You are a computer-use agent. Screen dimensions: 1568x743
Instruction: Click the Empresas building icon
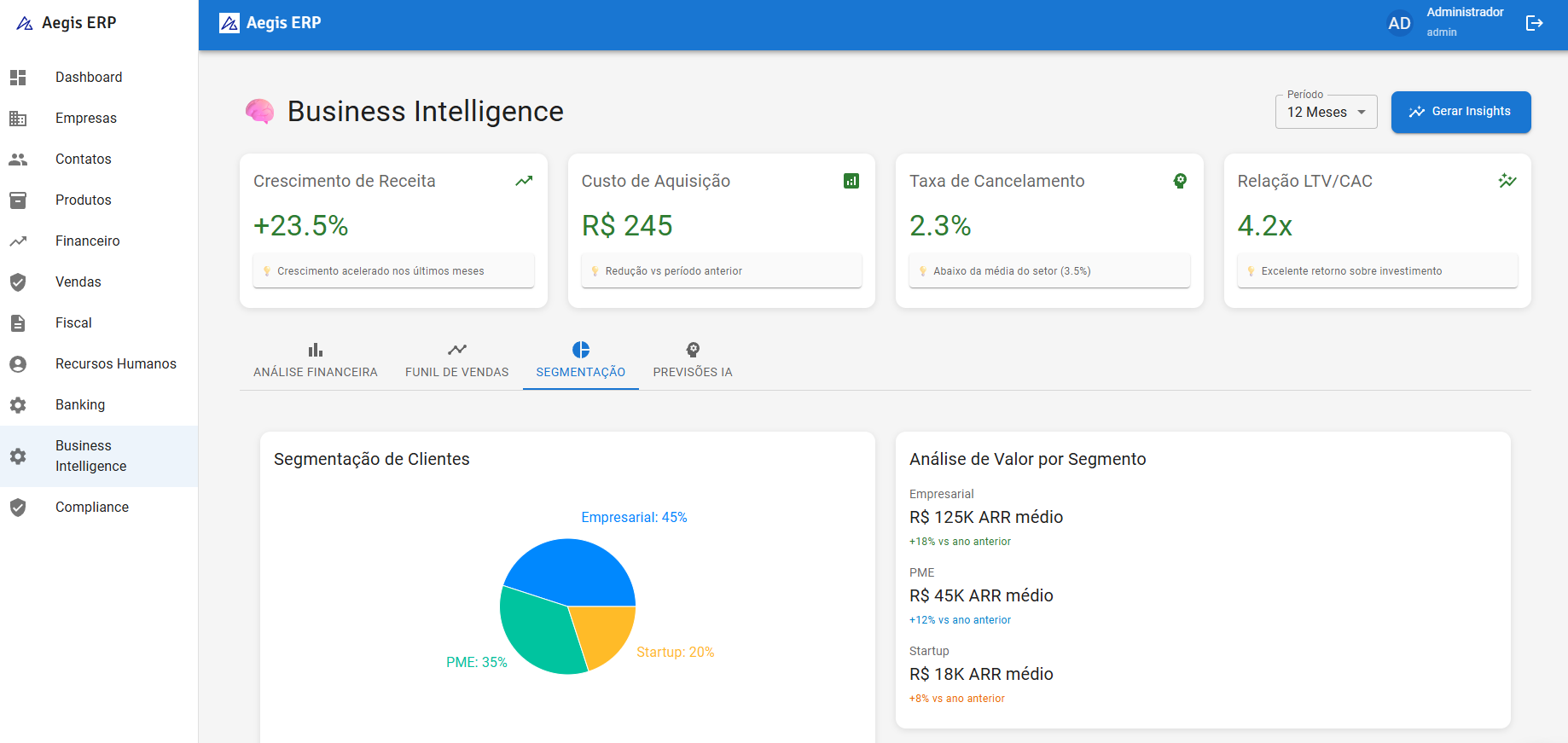point(18,119)
